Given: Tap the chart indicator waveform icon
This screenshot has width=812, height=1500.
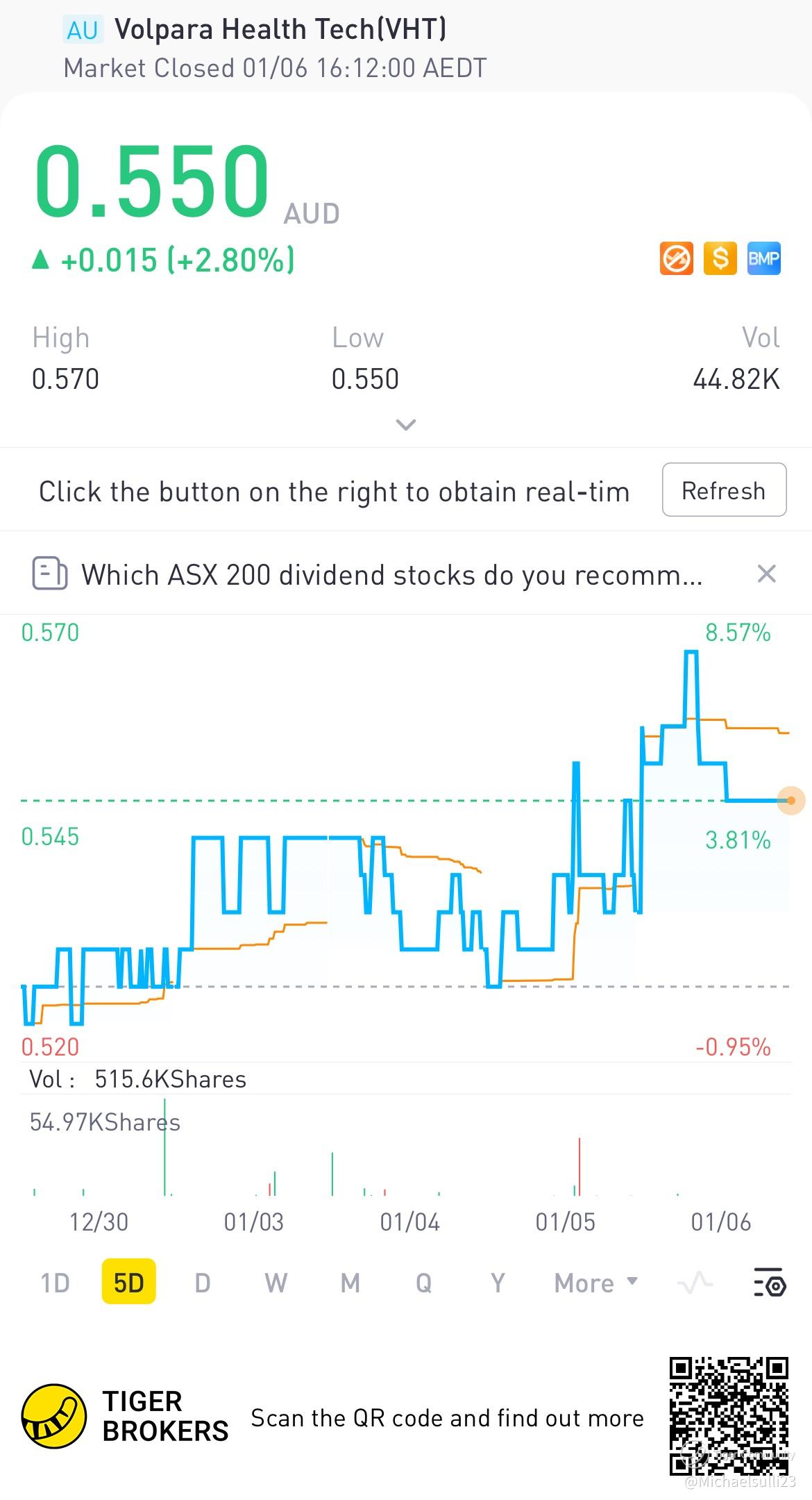Looking at the screenshot, I should pyautogui.click(x=695, y=1283).
